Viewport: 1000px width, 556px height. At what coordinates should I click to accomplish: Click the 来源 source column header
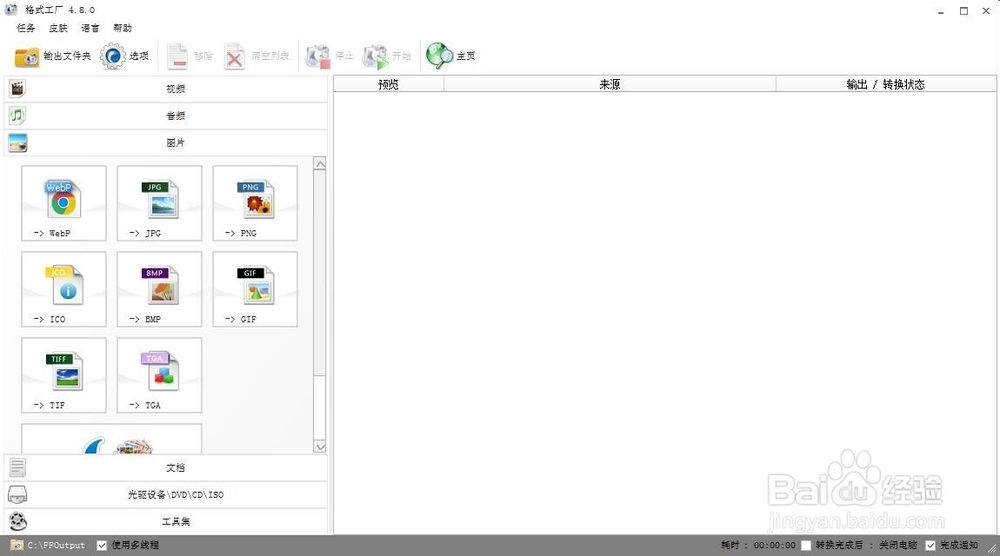coord(610,84)
